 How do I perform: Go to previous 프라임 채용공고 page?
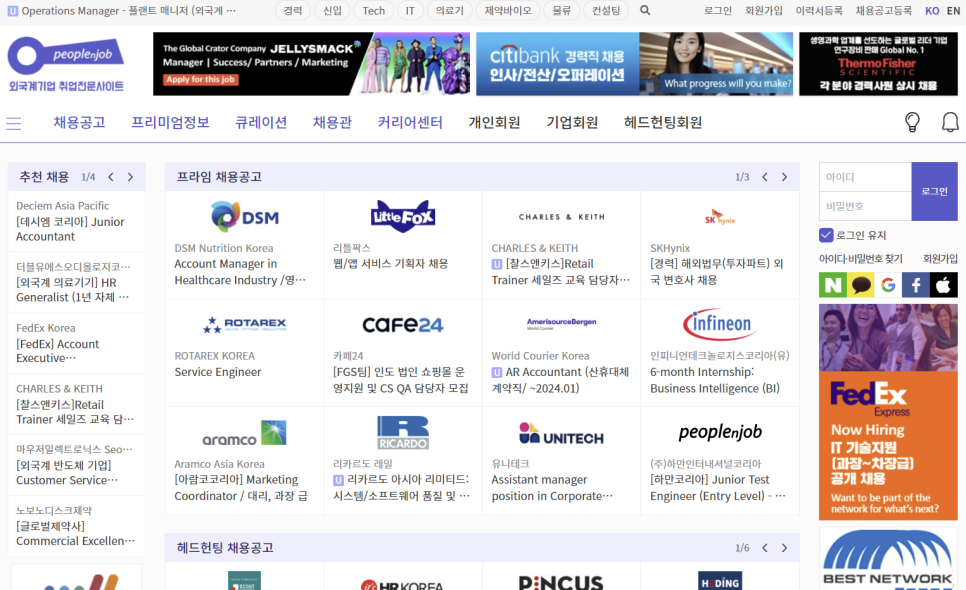click(x=765, y=177)
